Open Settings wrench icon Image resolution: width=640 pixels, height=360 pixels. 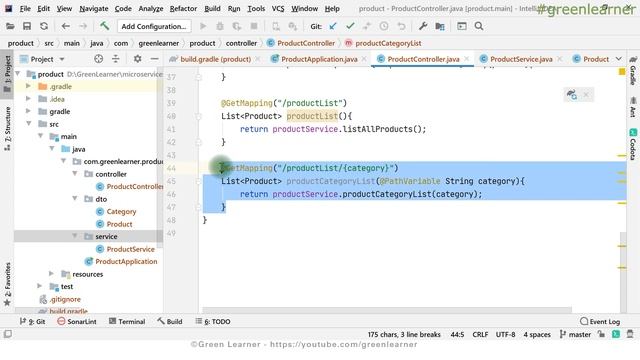click(423, 27)
